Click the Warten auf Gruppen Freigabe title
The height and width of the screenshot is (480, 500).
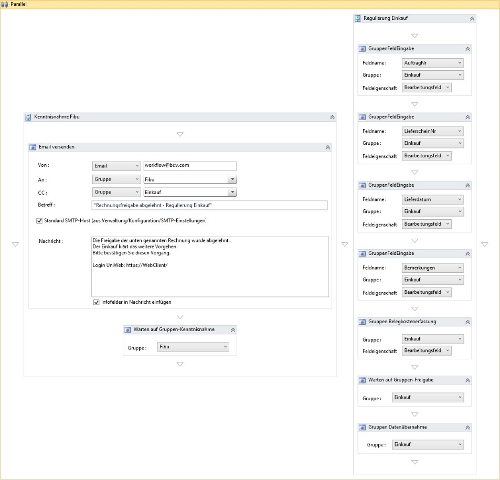pos(400,380)
